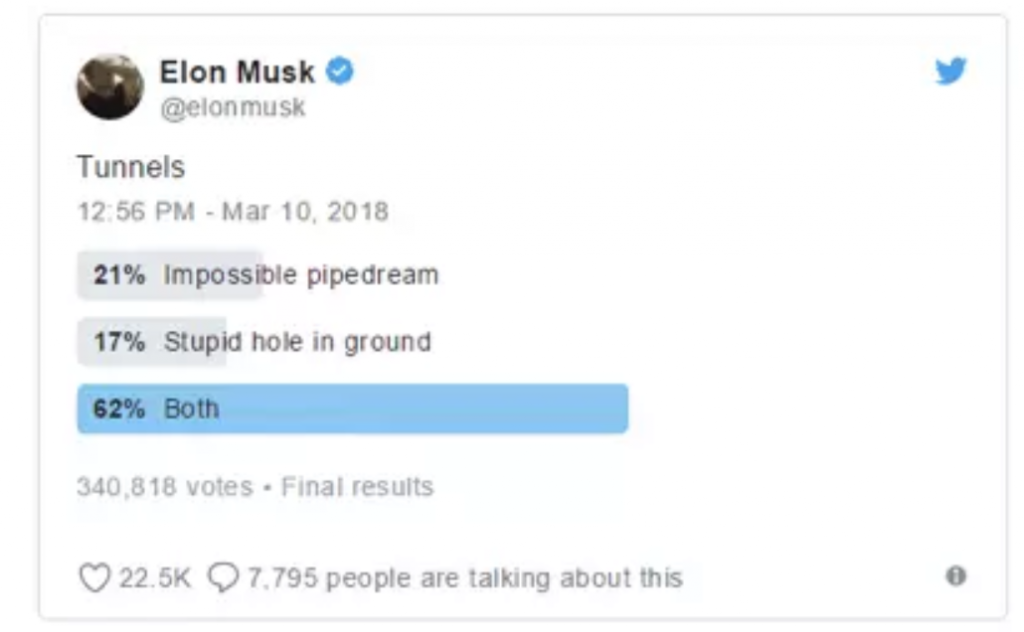Click the 22.5K likes count

click(155, 578)
